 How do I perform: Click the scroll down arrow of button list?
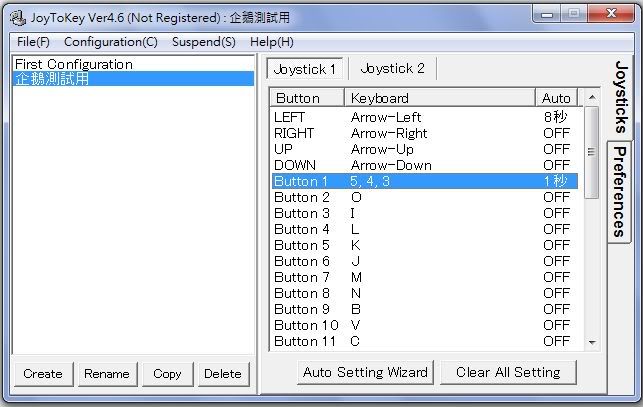[592, 343]
